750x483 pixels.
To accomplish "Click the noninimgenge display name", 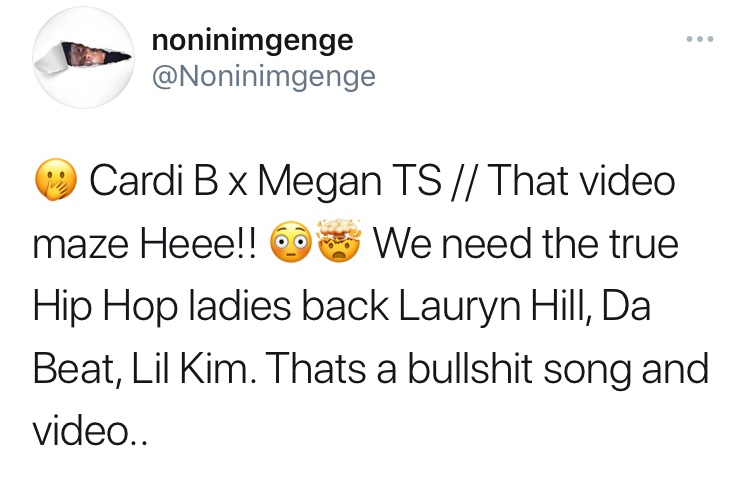I will pyautogui.click(x=253, y=41).
